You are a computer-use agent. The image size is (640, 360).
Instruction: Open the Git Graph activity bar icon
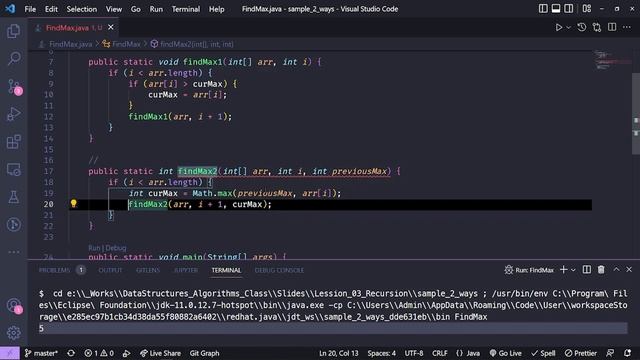click(13, 224)
